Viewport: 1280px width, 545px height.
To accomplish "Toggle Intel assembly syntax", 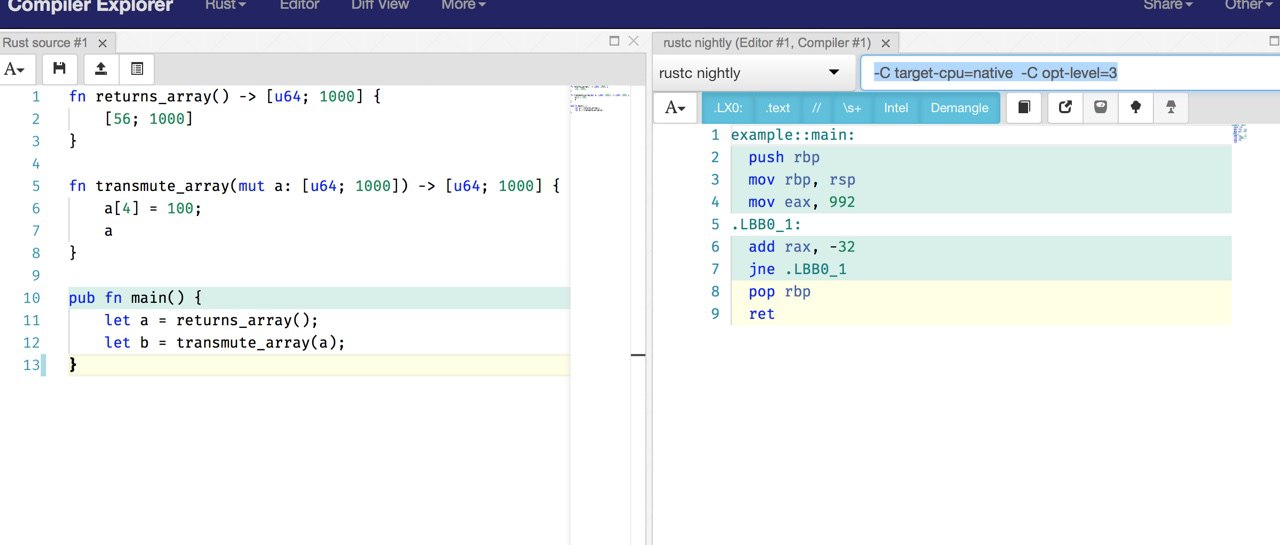I will click(x=896, y=108).
